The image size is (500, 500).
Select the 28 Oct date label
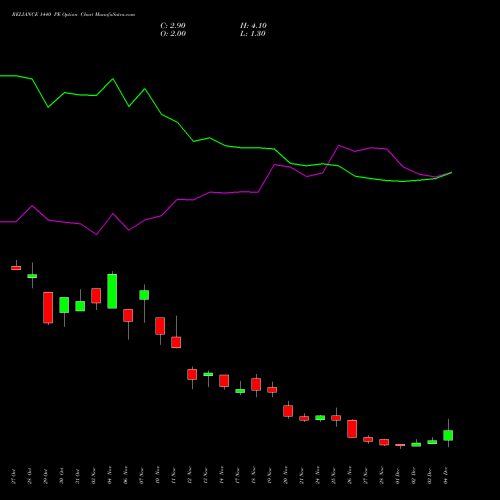click(30, 476)
